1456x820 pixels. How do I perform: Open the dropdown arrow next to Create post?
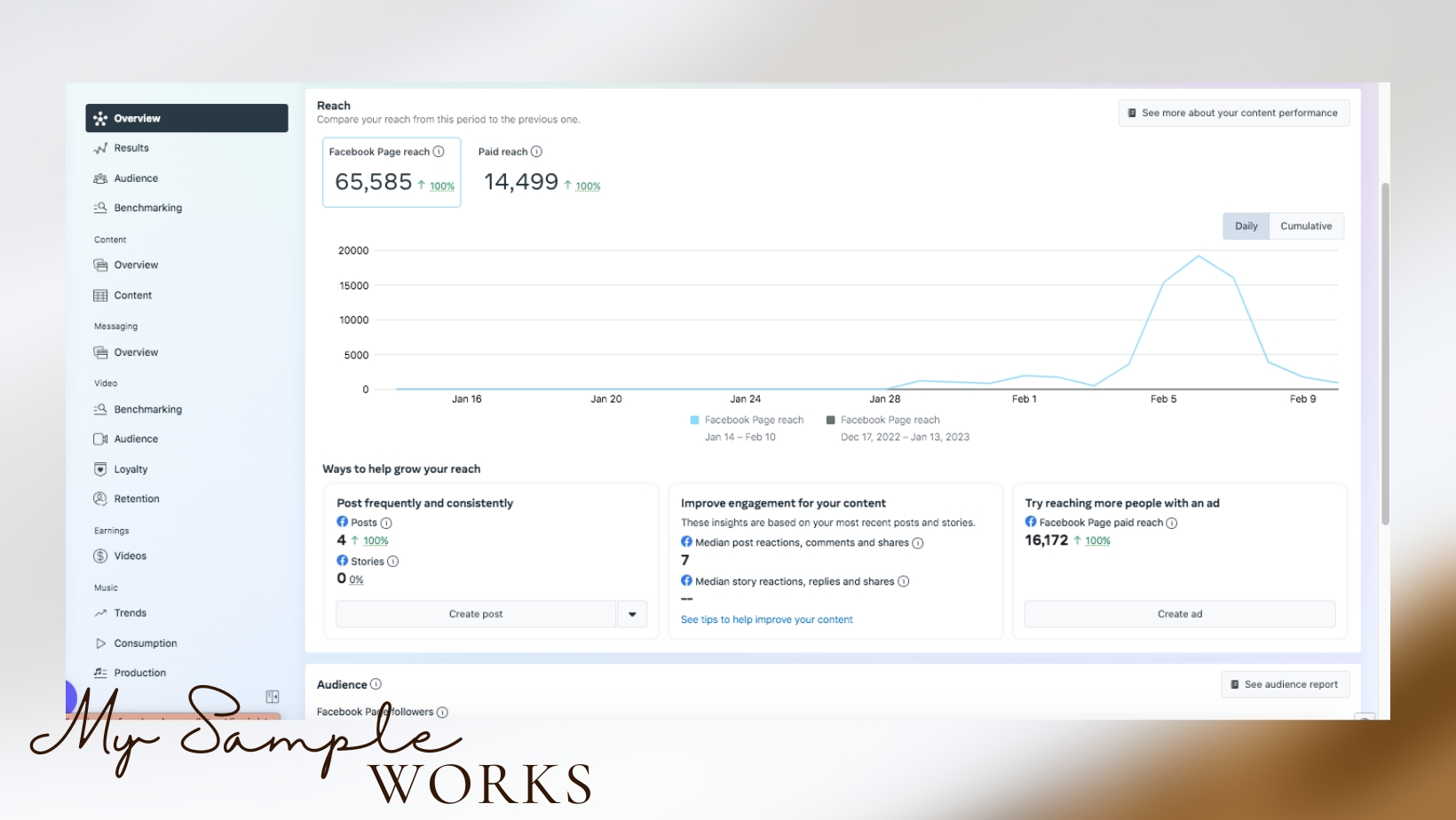click(632, 614)
